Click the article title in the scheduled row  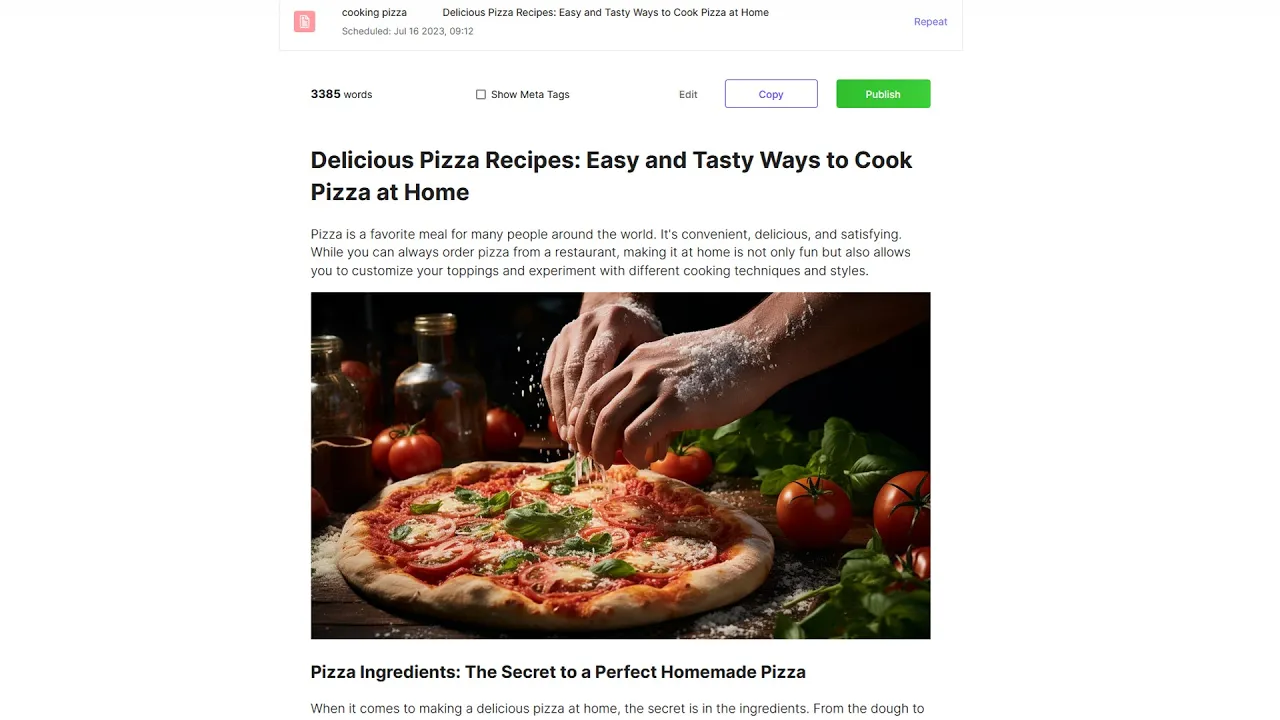click(x=605, y=13)
